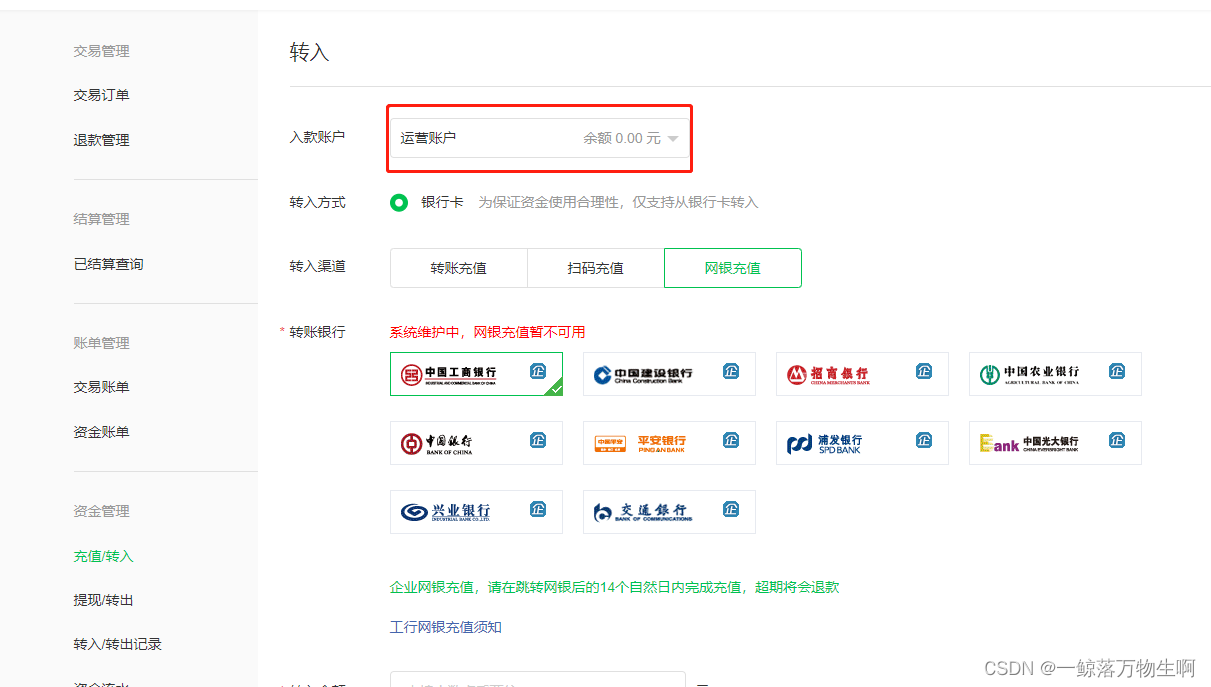This screenshot has height=687, width=1211.
Task: Pick the China Merchants Bank (招商银行) card
Action: (862, 374)
